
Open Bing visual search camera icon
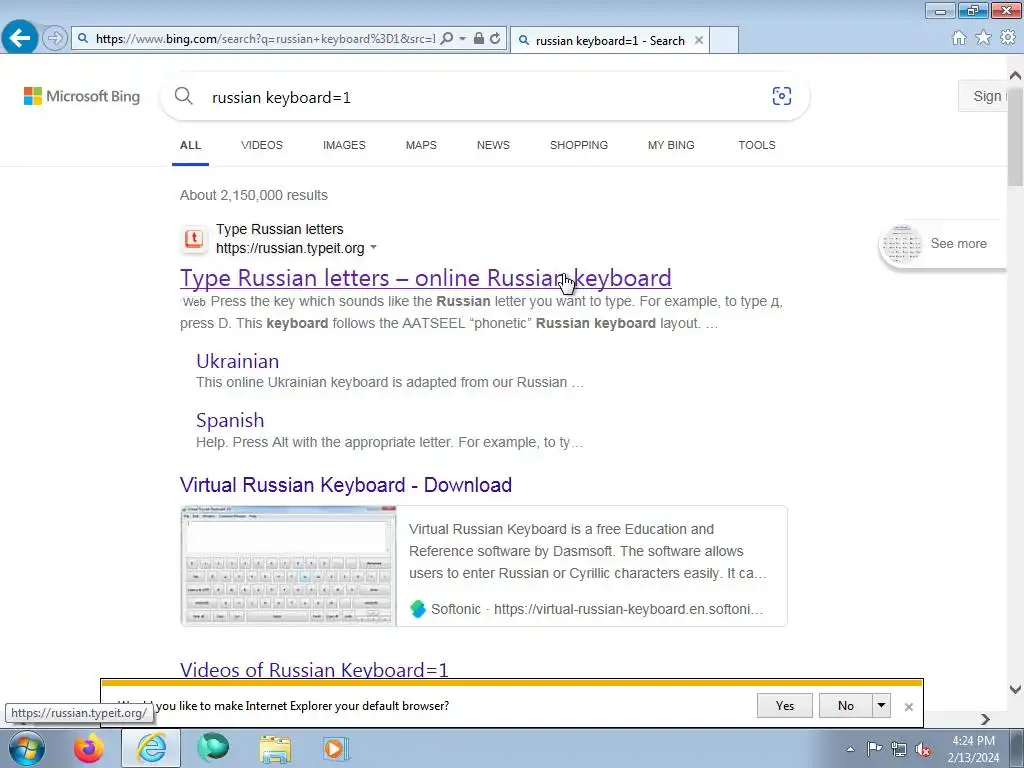pyautogui.click(x=782, y=97)
